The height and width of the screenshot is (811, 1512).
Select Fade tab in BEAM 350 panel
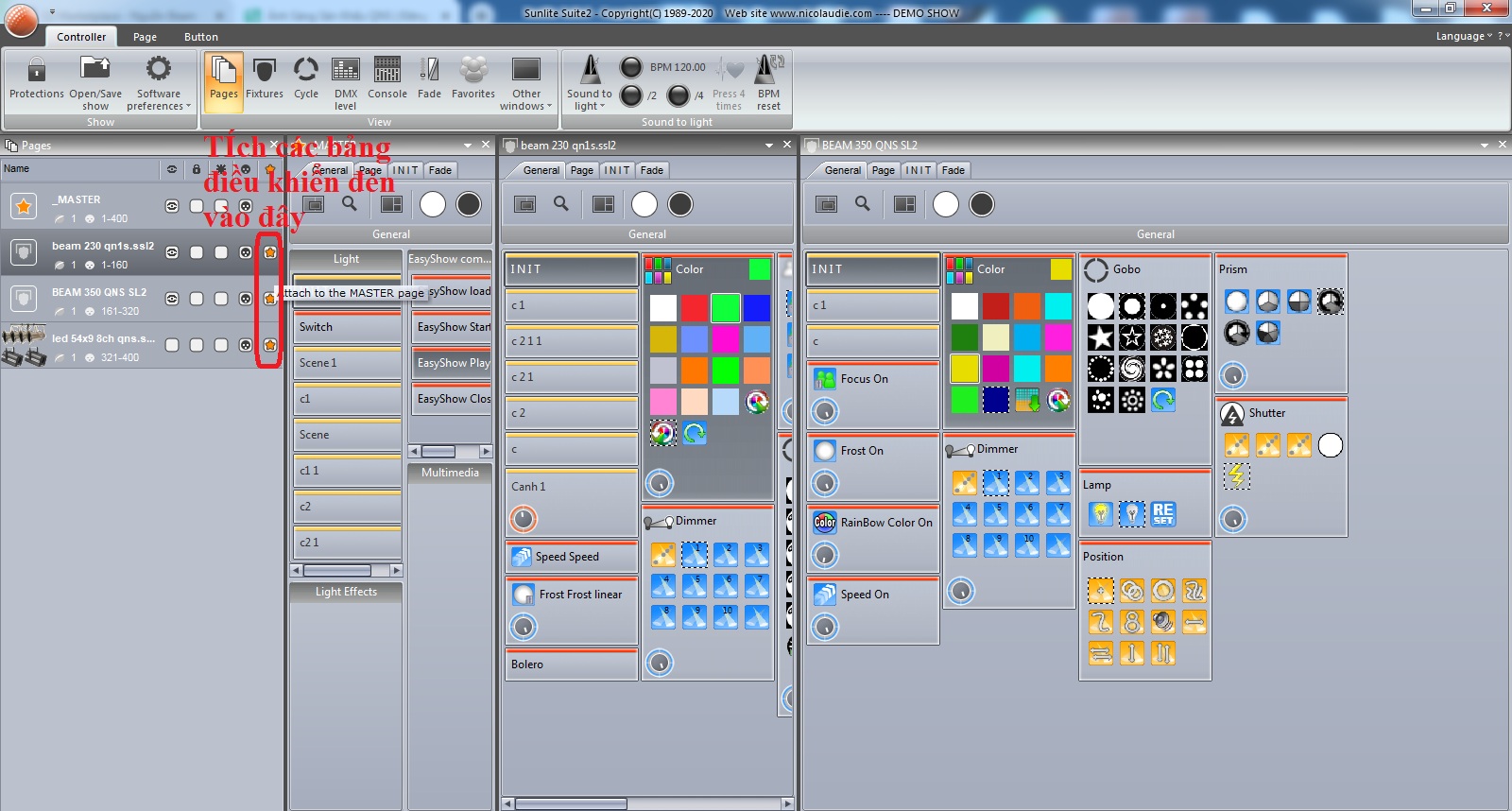[x=954, y=170]
